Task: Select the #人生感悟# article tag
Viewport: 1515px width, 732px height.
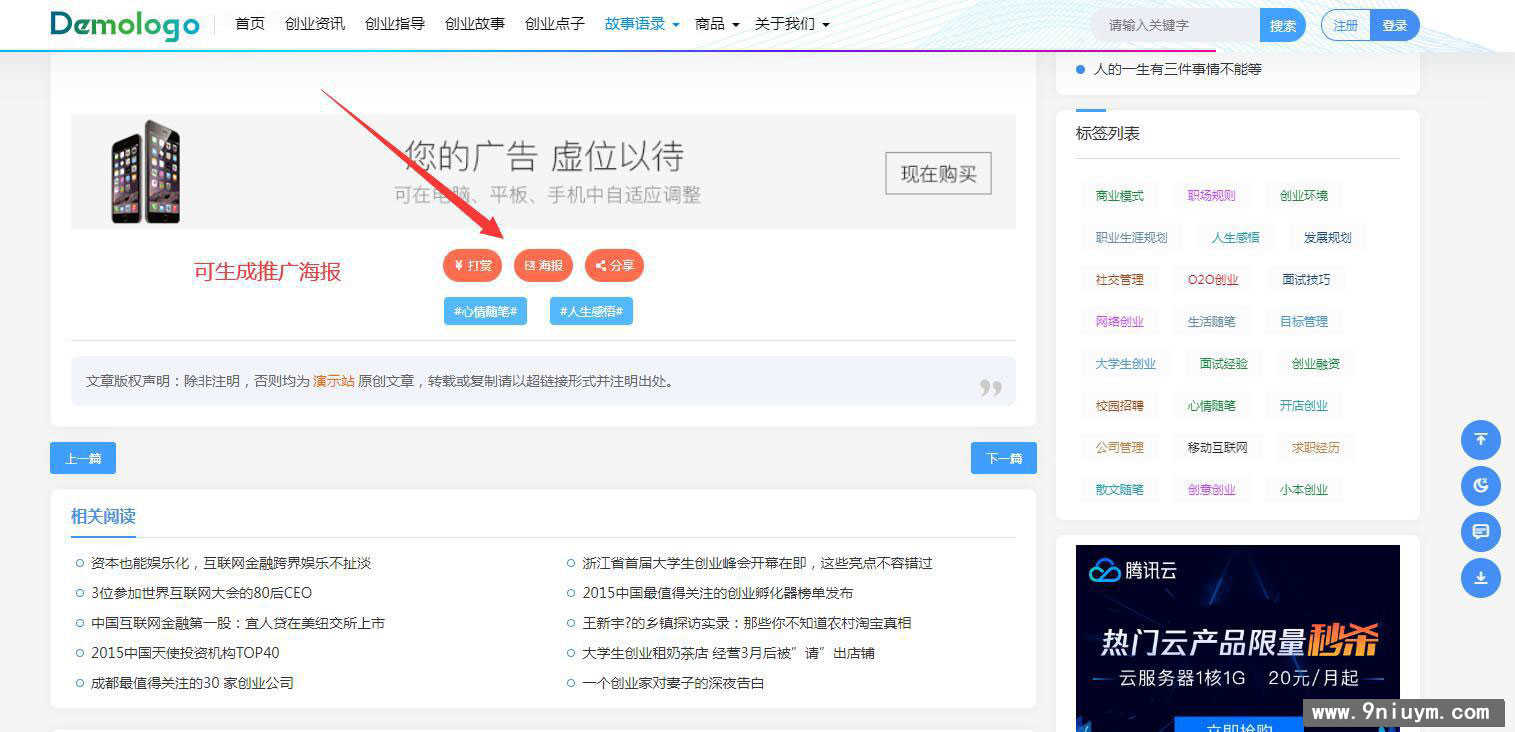Action: point(592,311)
